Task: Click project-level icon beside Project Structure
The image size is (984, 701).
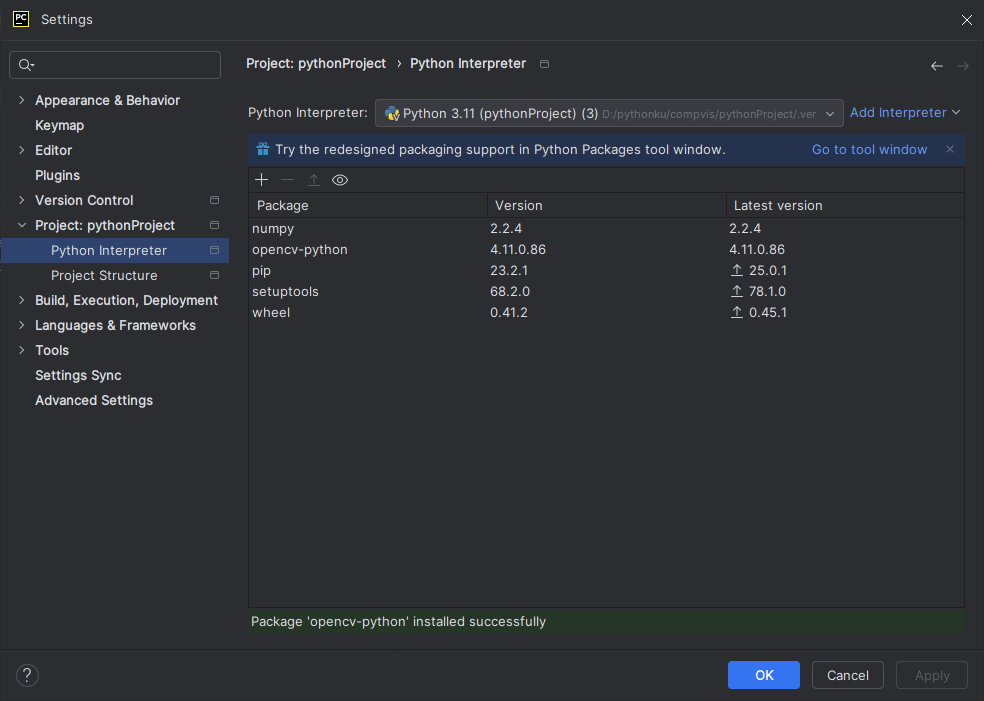Action: 215,276
